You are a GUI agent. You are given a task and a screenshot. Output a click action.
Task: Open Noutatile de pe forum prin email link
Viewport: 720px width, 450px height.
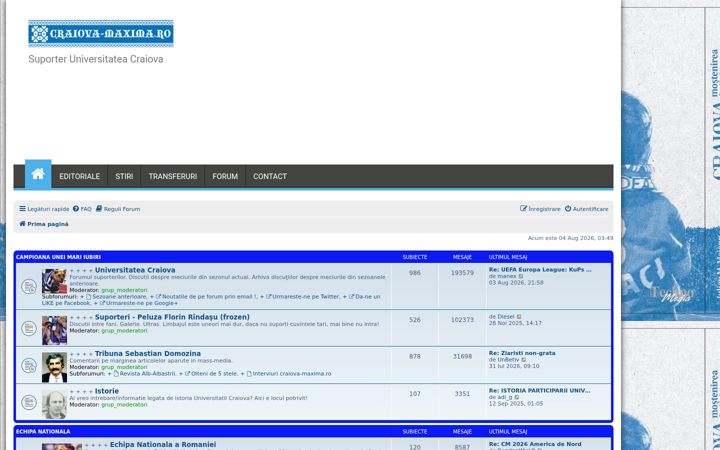coord(209,297)
